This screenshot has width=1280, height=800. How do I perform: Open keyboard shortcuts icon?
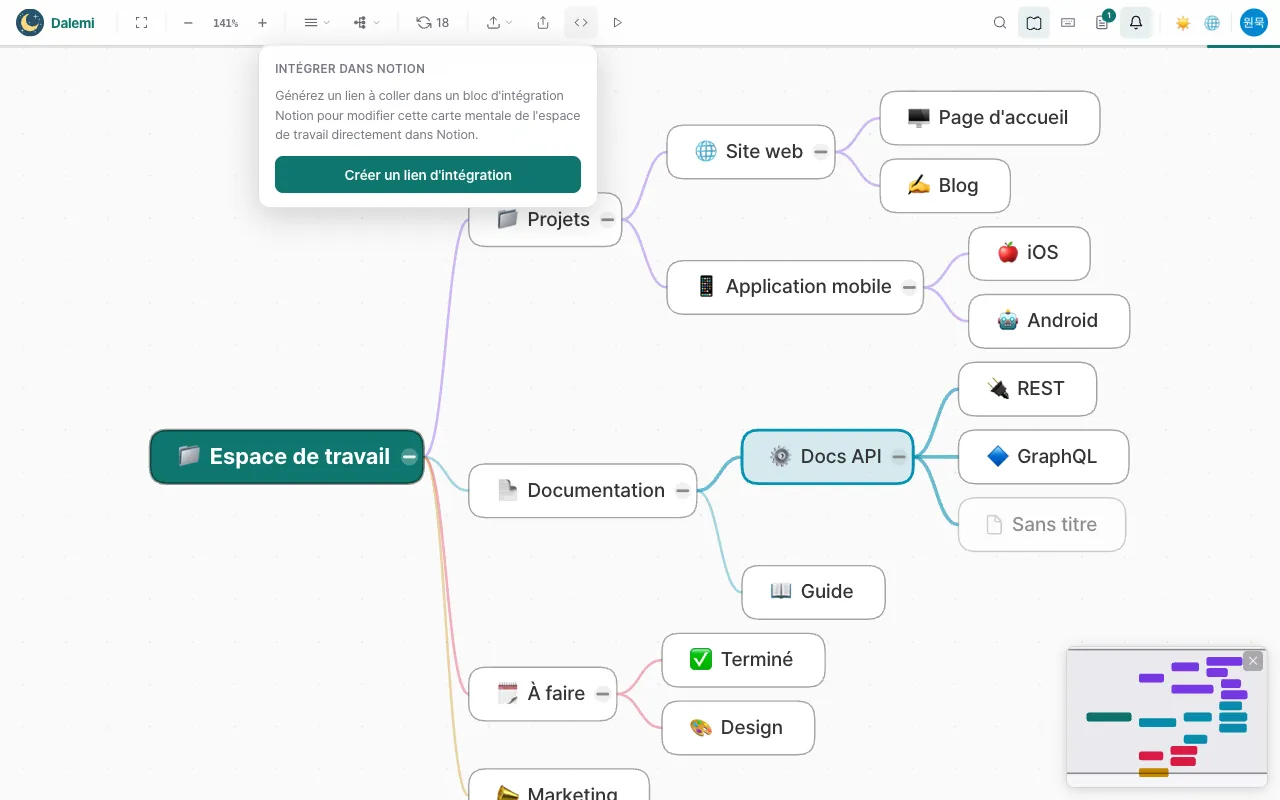pos(1068,22)
